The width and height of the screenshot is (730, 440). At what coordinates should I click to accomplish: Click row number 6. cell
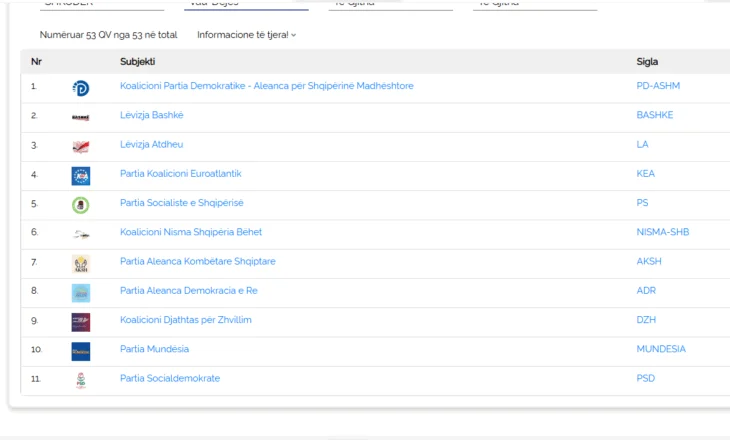34,232
